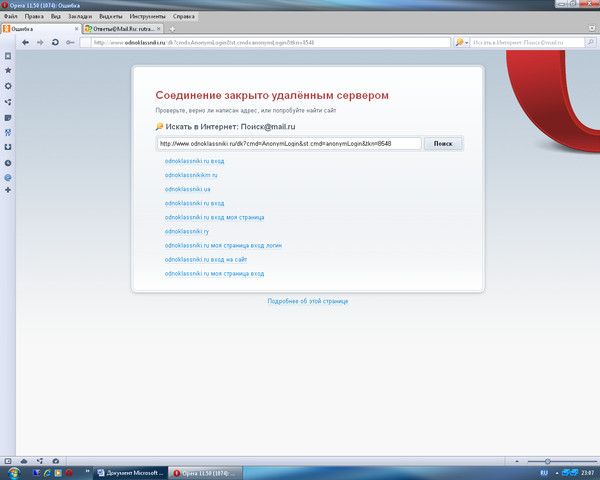Add a panel with the plus icon

8,190
